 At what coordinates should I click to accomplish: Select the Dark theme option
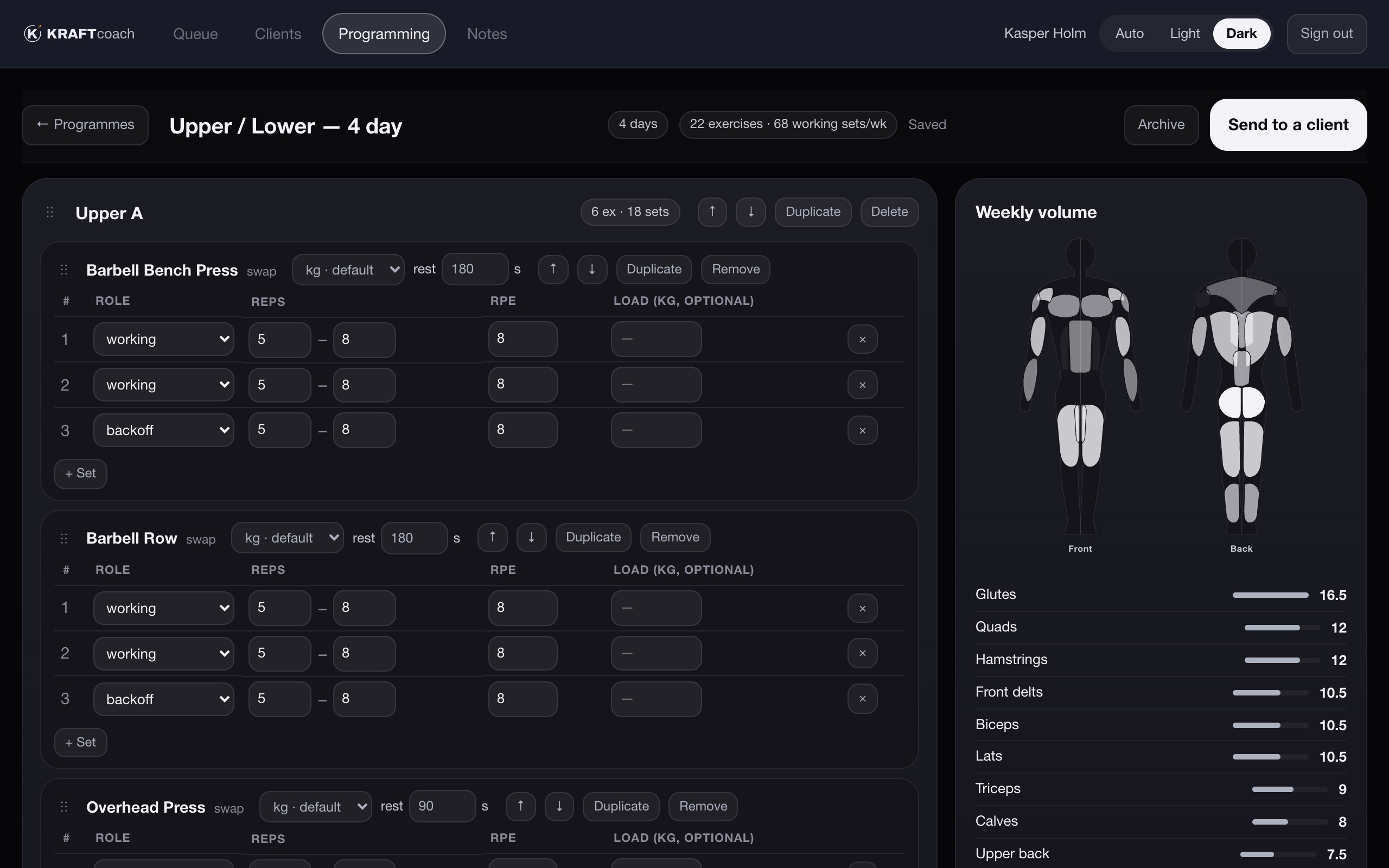pyautogui.click(x=1241, y=33)
